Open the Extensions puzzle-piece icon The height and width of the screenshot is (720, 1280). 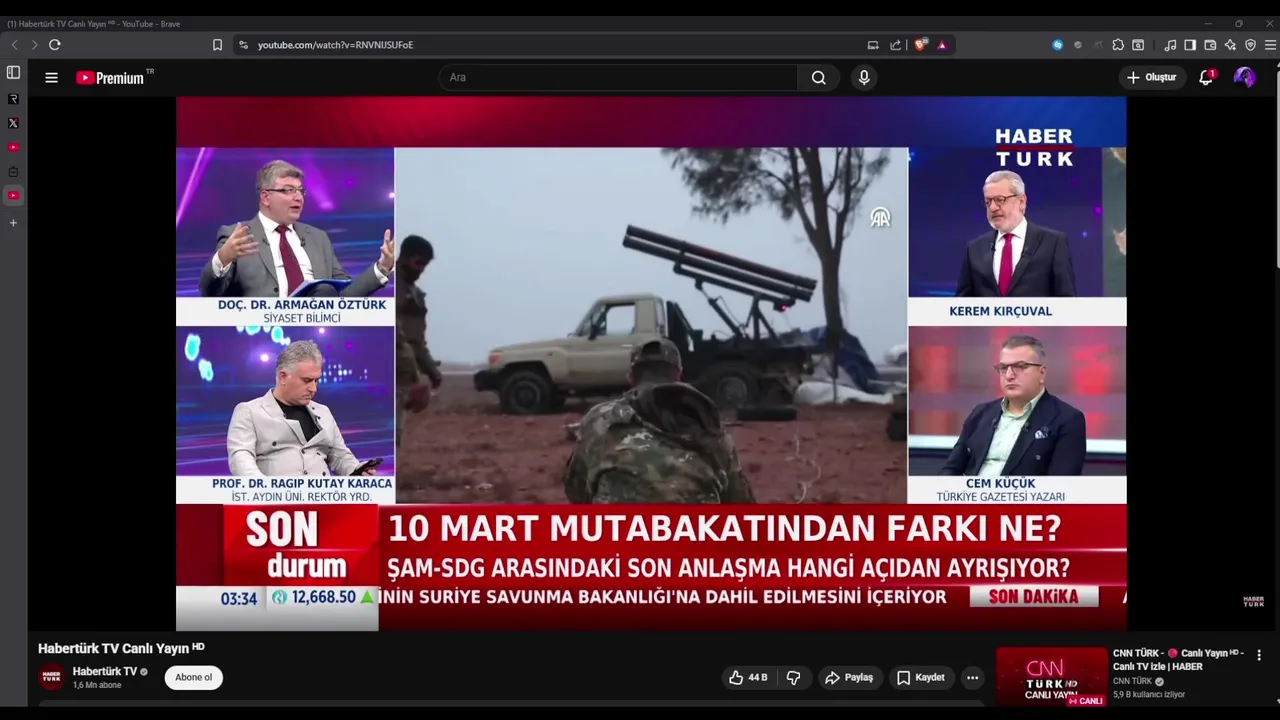coord(1118,45)
